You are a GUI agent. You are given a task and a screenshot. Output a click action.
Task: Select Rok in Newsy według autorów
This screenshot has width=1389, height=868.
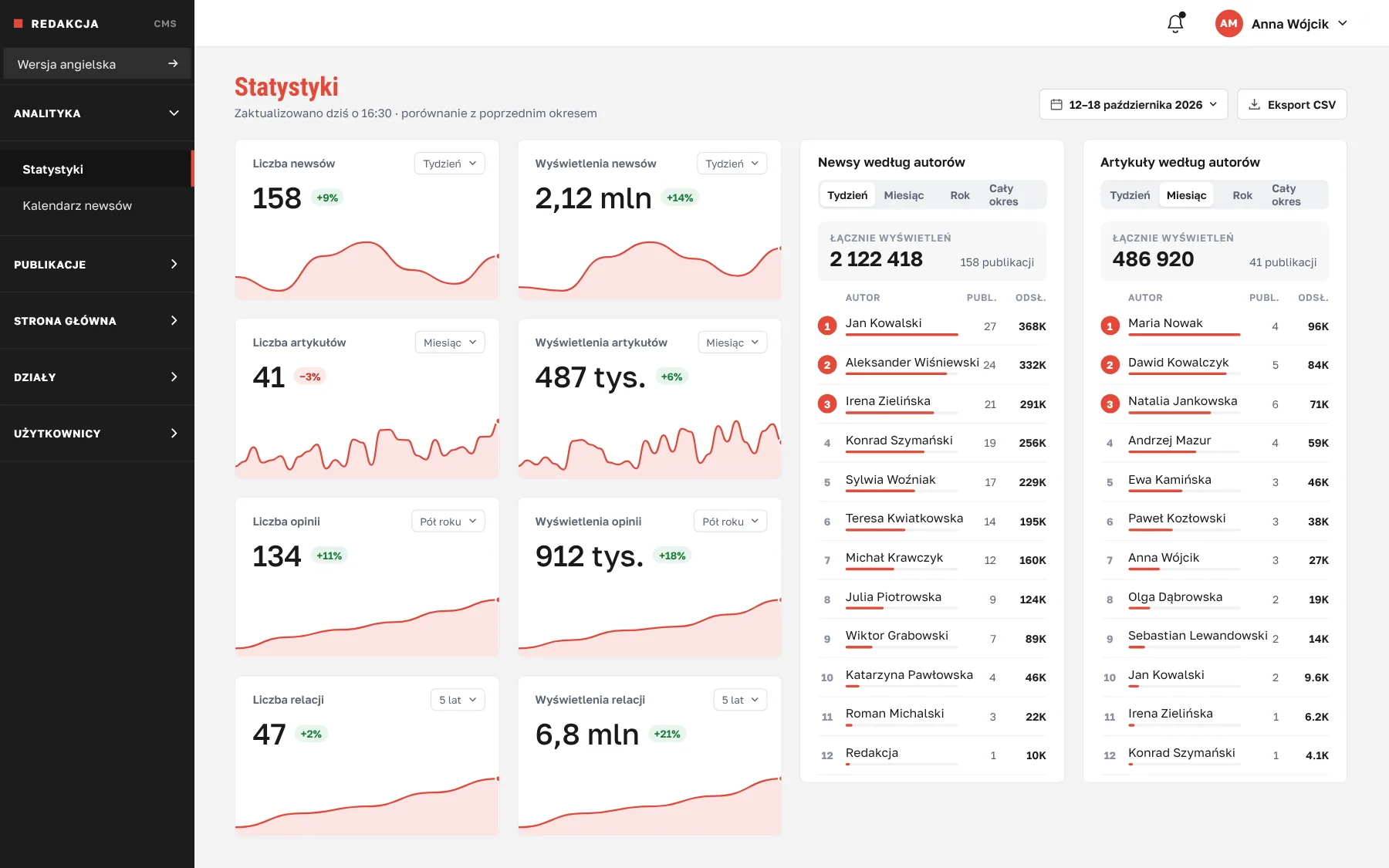(960, 195)
